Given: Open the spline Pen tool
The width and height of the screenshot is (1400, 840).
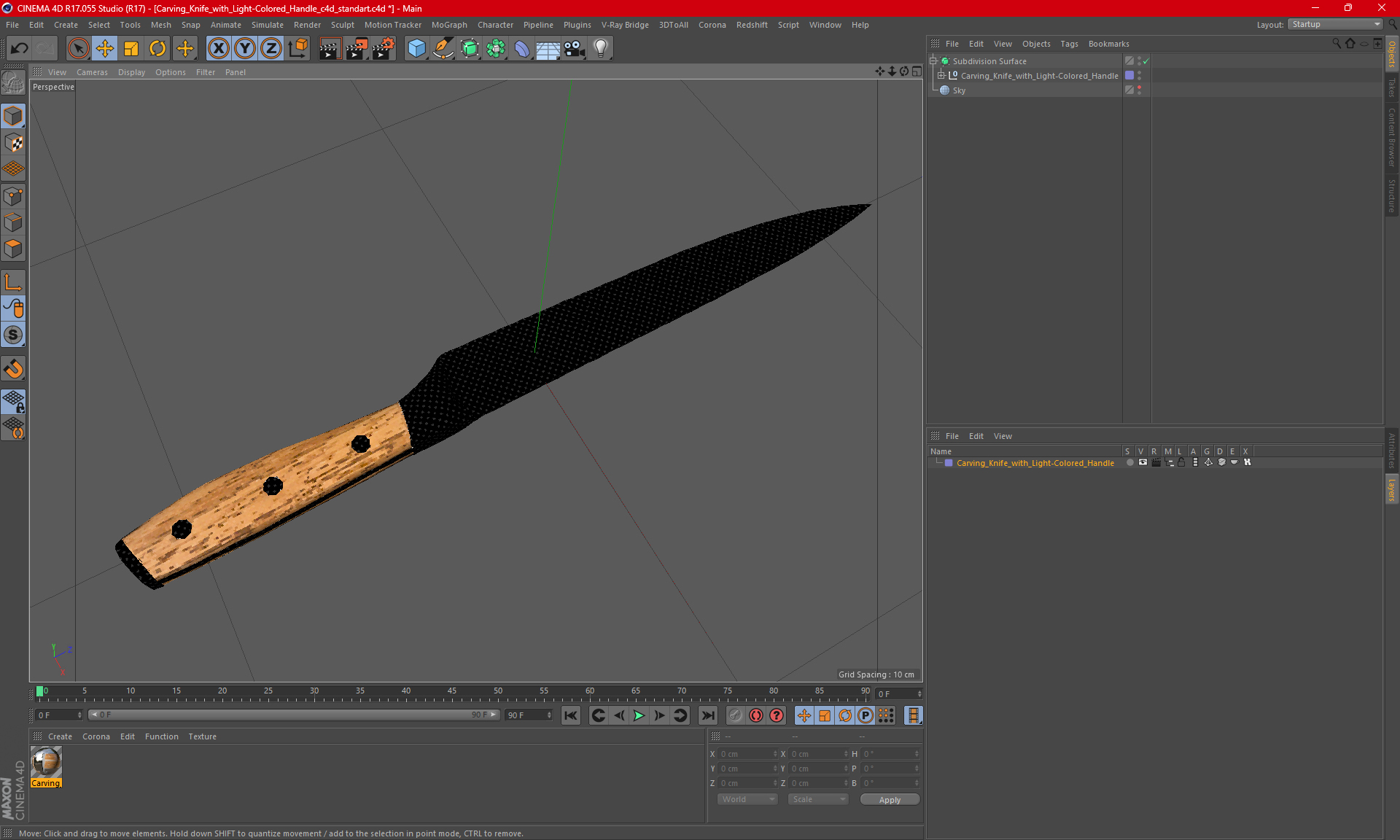Looking at the screenshot, I should (443, 48).
